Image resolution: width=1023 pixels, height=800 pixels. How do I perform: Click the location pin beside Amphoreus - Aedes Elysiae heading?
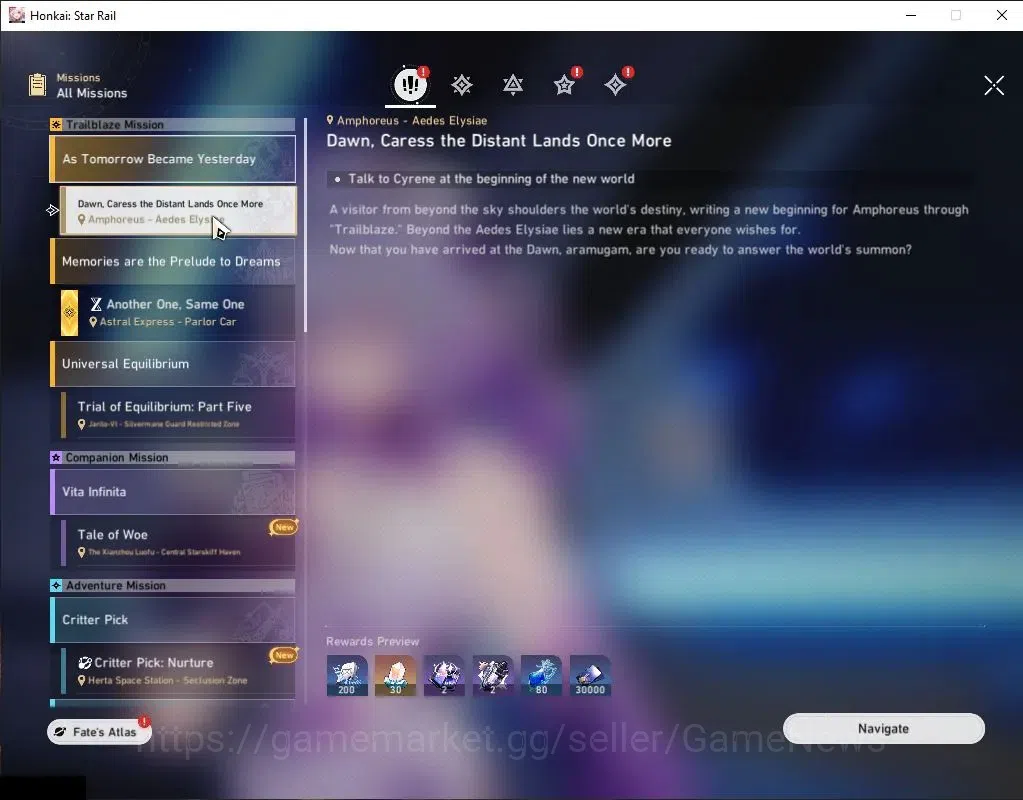tap(330, 120)
